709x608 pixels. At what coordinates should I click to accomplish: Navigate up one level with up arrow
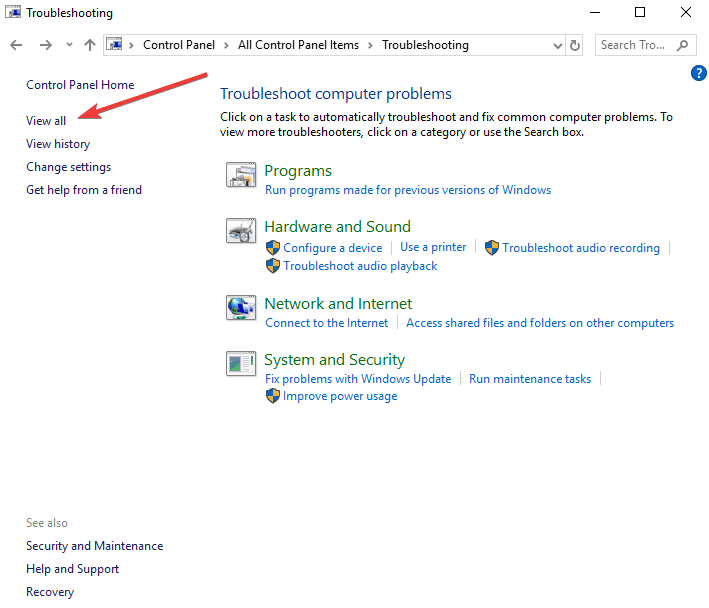pyautogui.click(x=90, y=45)
